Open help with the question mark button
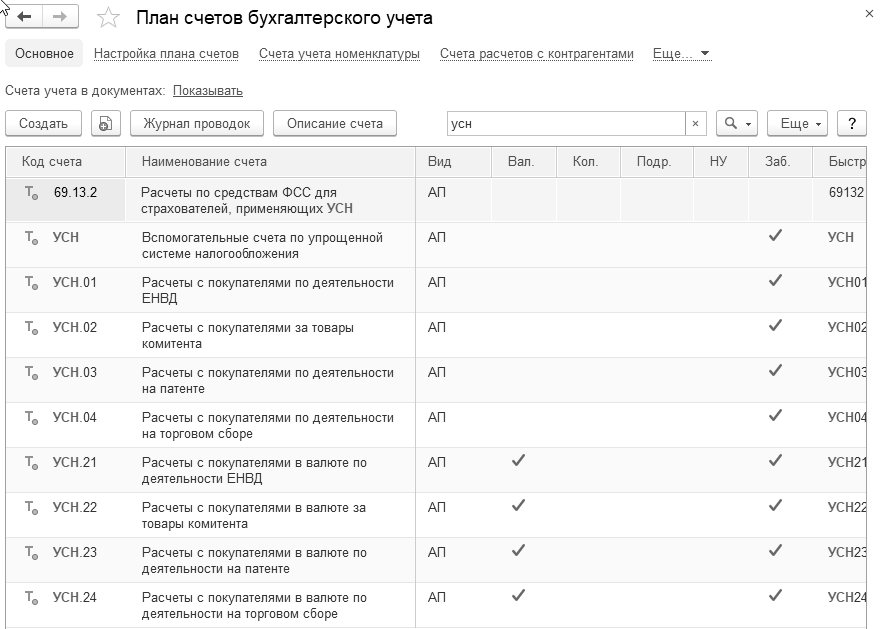 click(x=851, y=123)
